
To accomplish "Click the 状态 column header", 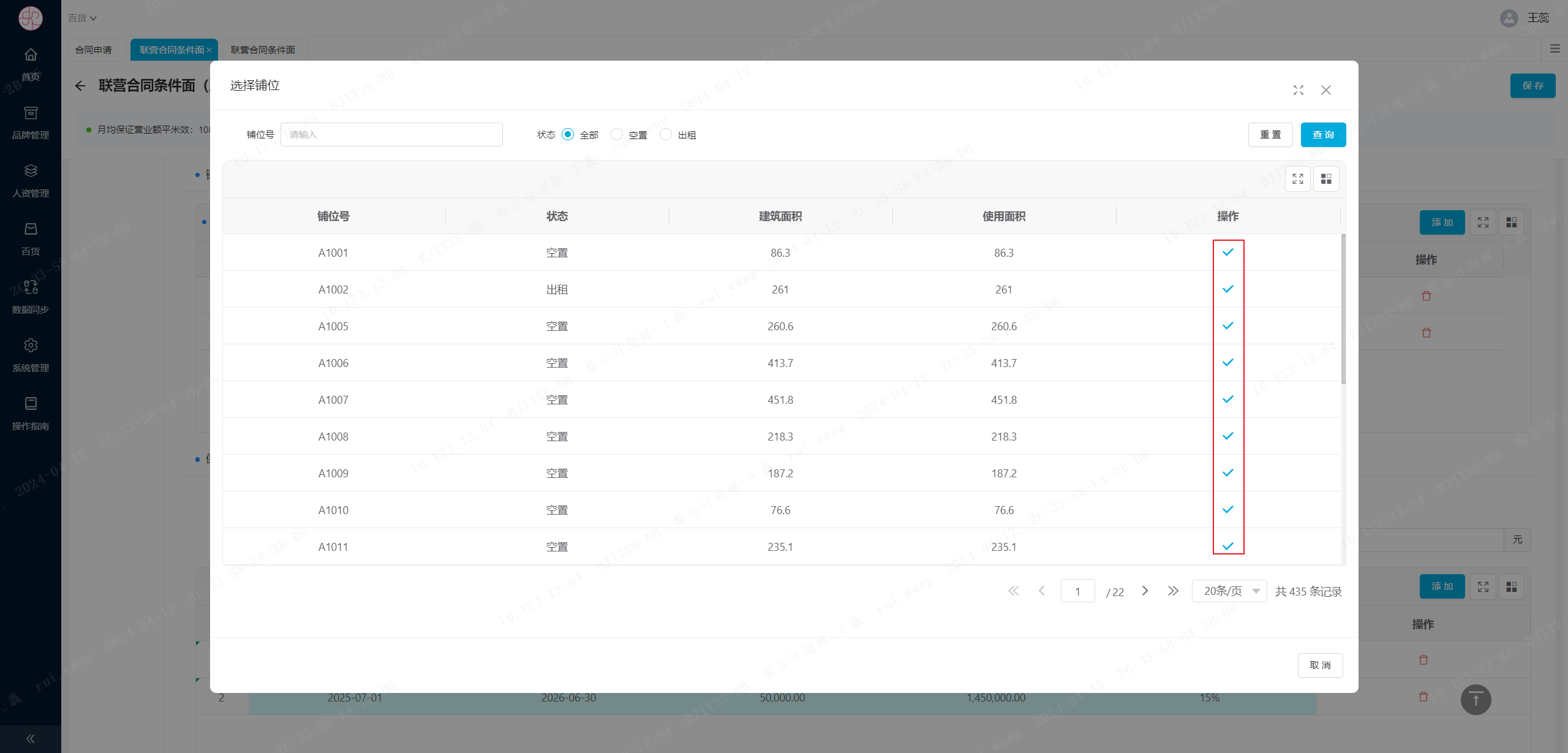I will 557,216.
